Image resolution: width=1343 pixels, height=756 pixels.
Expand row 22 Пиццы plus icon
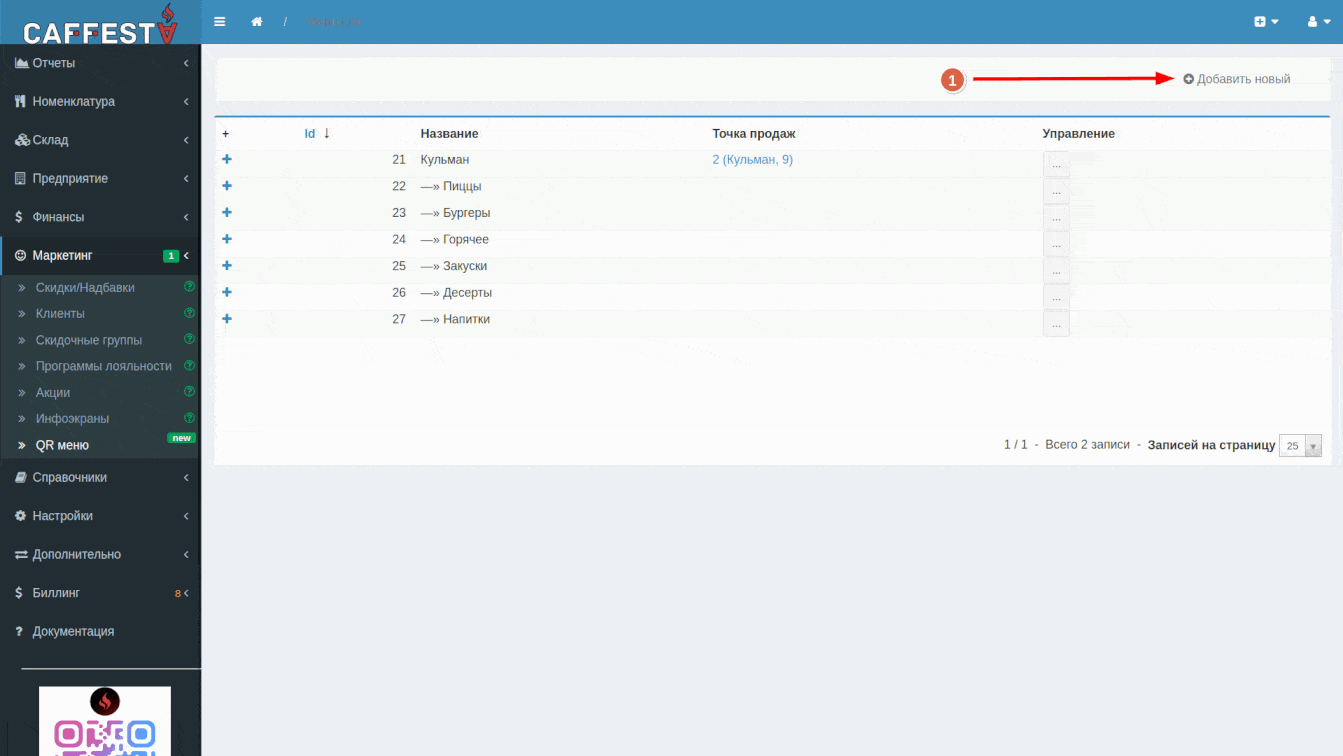(227, 186)
